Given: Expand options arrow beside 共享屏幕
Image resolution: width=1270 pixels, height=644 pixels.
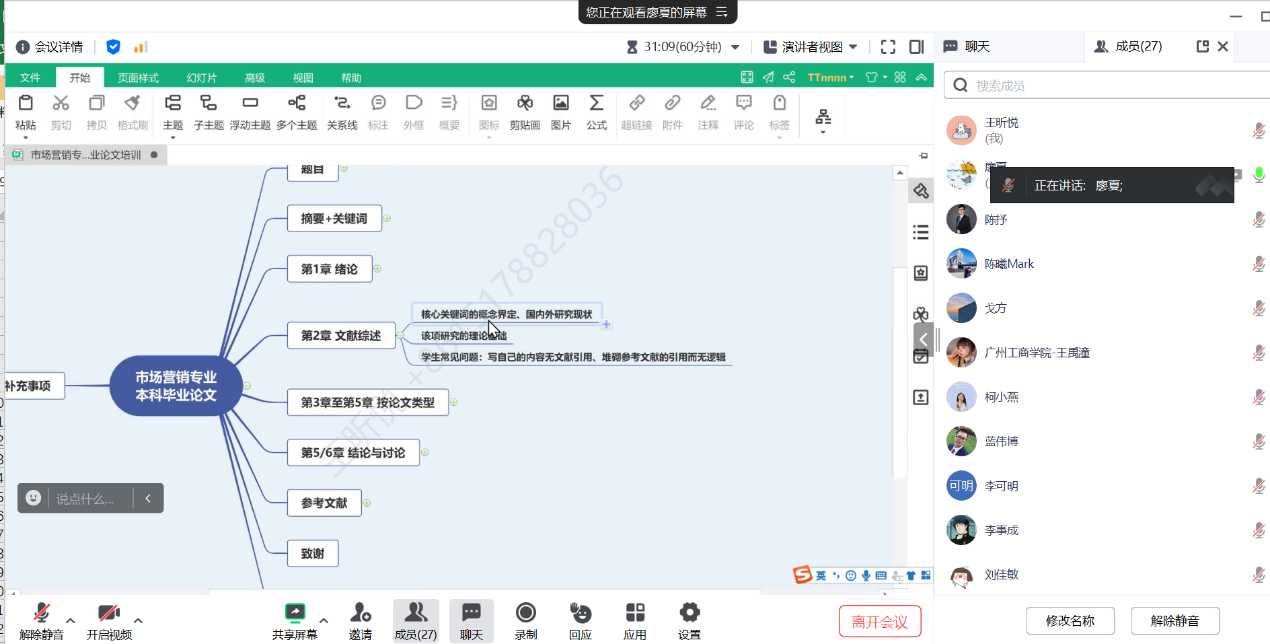Looking at the screenshot, I should [324, 620].
